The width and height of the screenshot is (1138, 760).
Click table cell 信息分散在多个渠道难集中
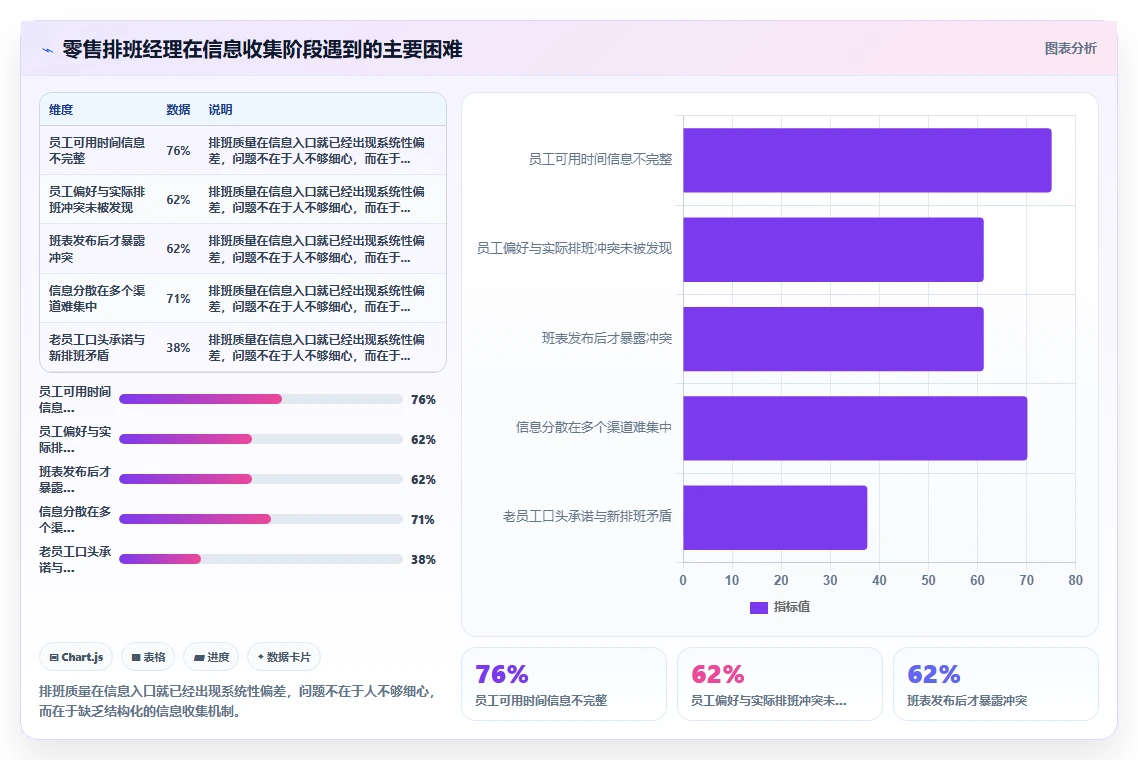[x=97, y=298]
